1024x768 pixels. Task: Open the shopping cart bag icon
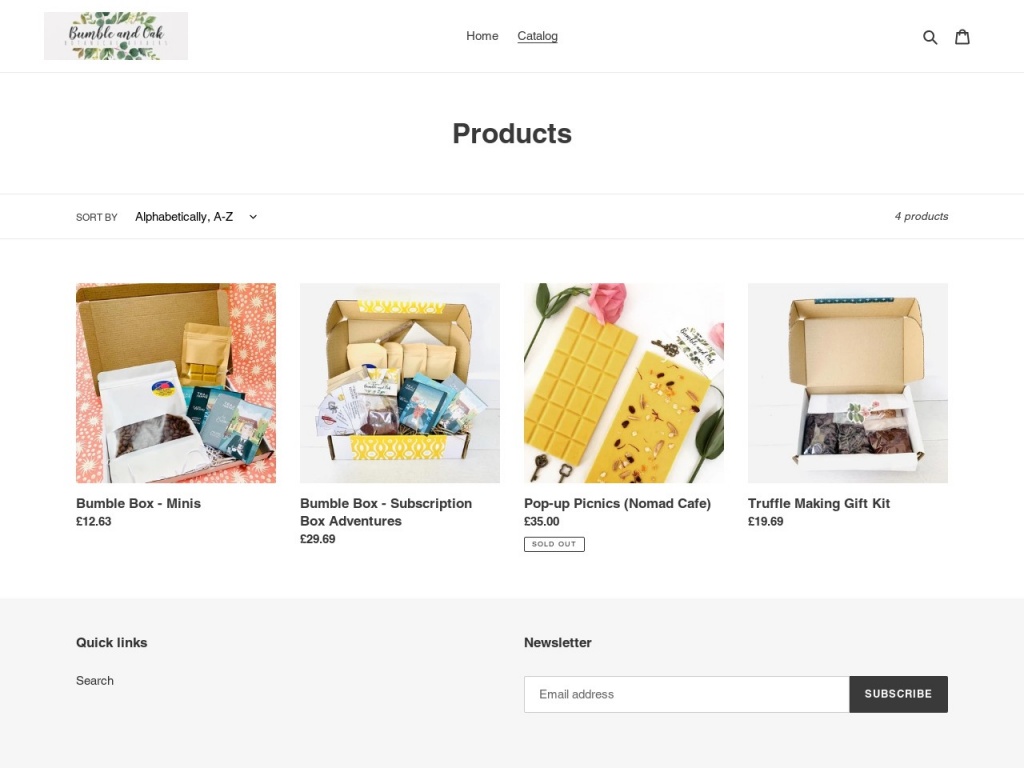click(963, 37)
